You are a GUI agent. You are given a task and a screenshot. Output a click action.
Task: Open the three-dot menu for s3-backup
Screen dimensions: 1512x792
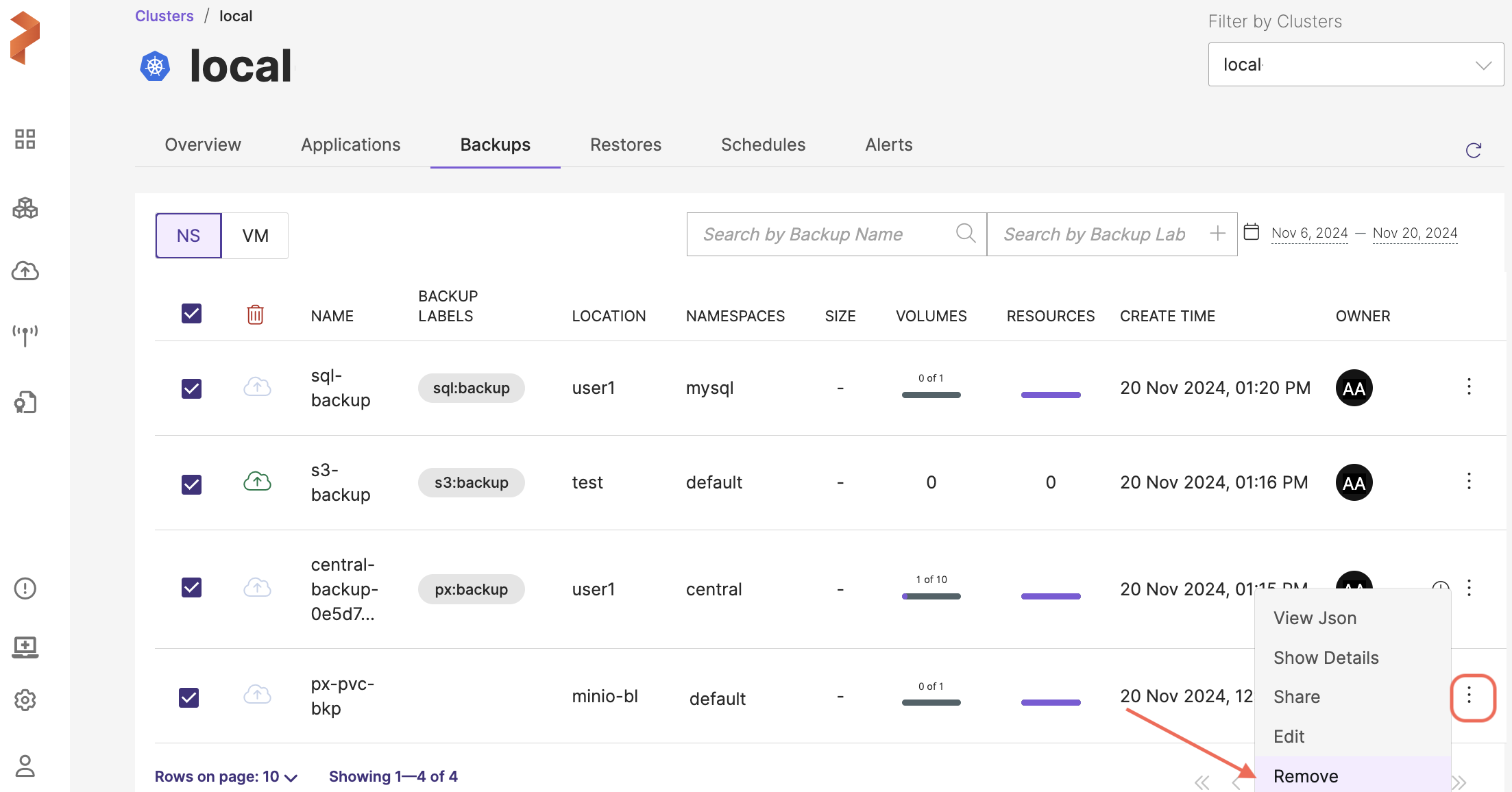pos(1469,482)
